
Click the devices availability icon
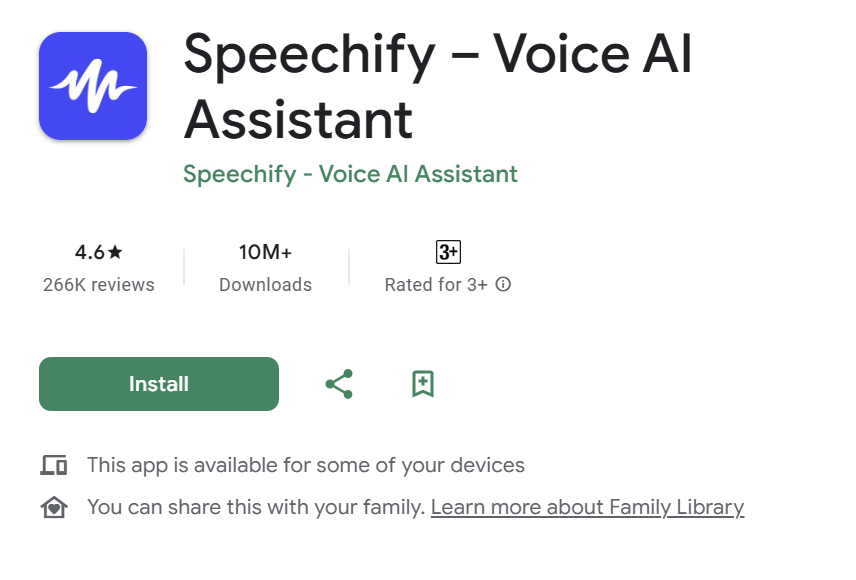click(x=54, y=465)
